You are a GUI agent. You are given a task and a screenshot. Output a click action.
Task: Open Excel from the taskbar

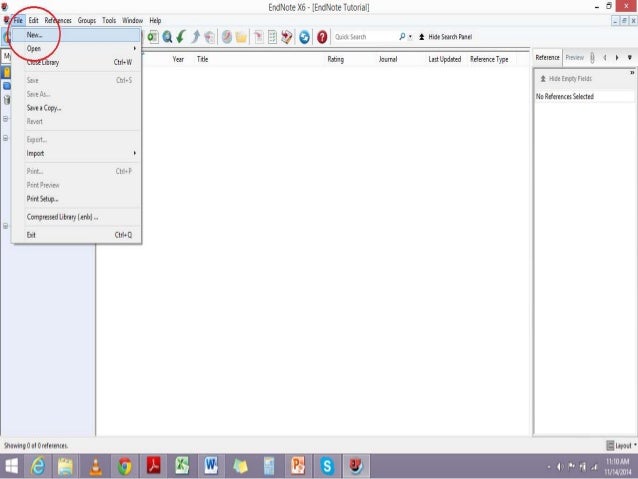tap(182, 466)
